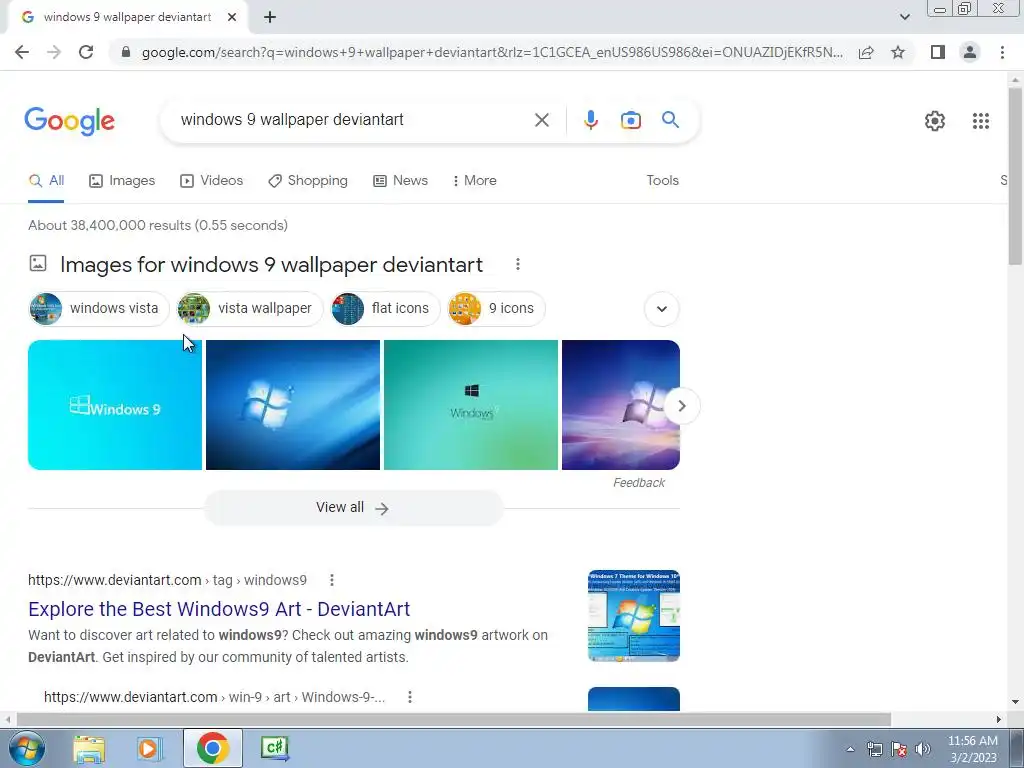This screenshot has height=768, width=1024.
Task: Open the Google apps grid
Action: click(x=981, y=121)
